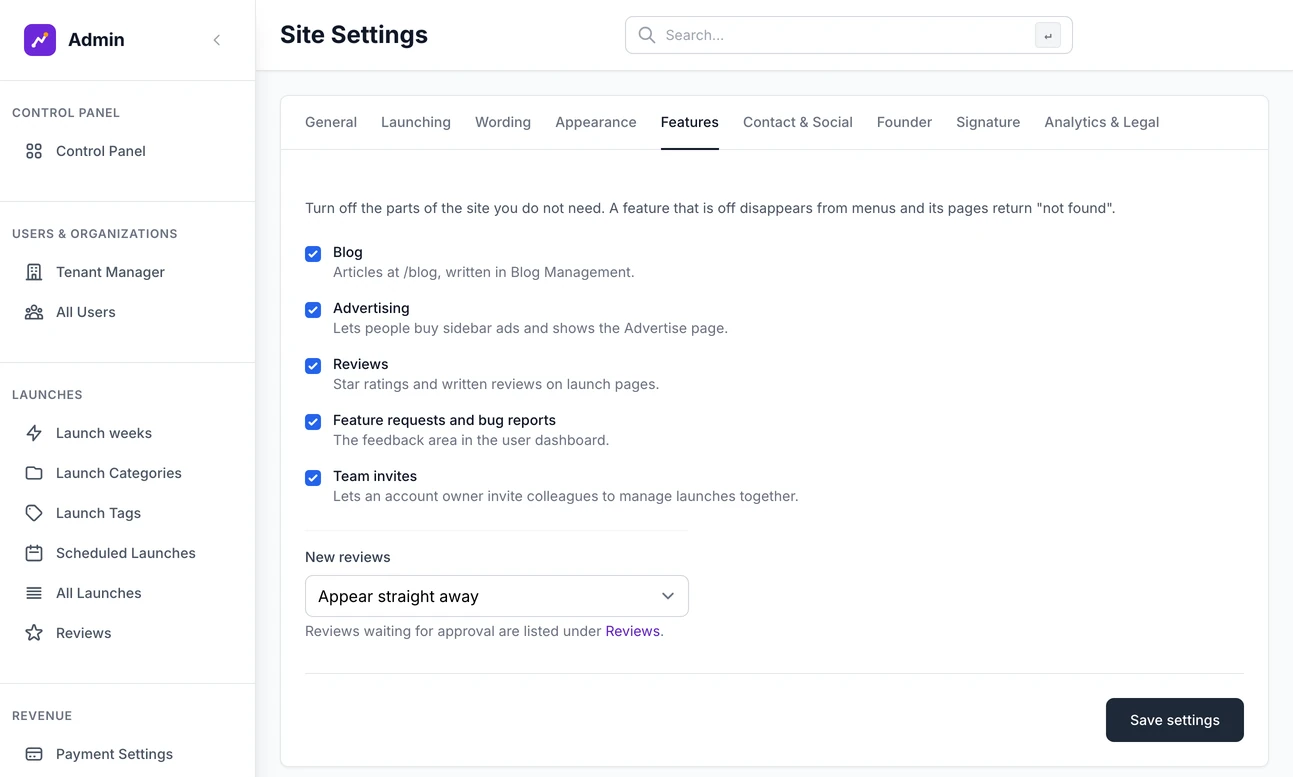
Task: Click the Payment Settings card icon
Action: point(34,754)
